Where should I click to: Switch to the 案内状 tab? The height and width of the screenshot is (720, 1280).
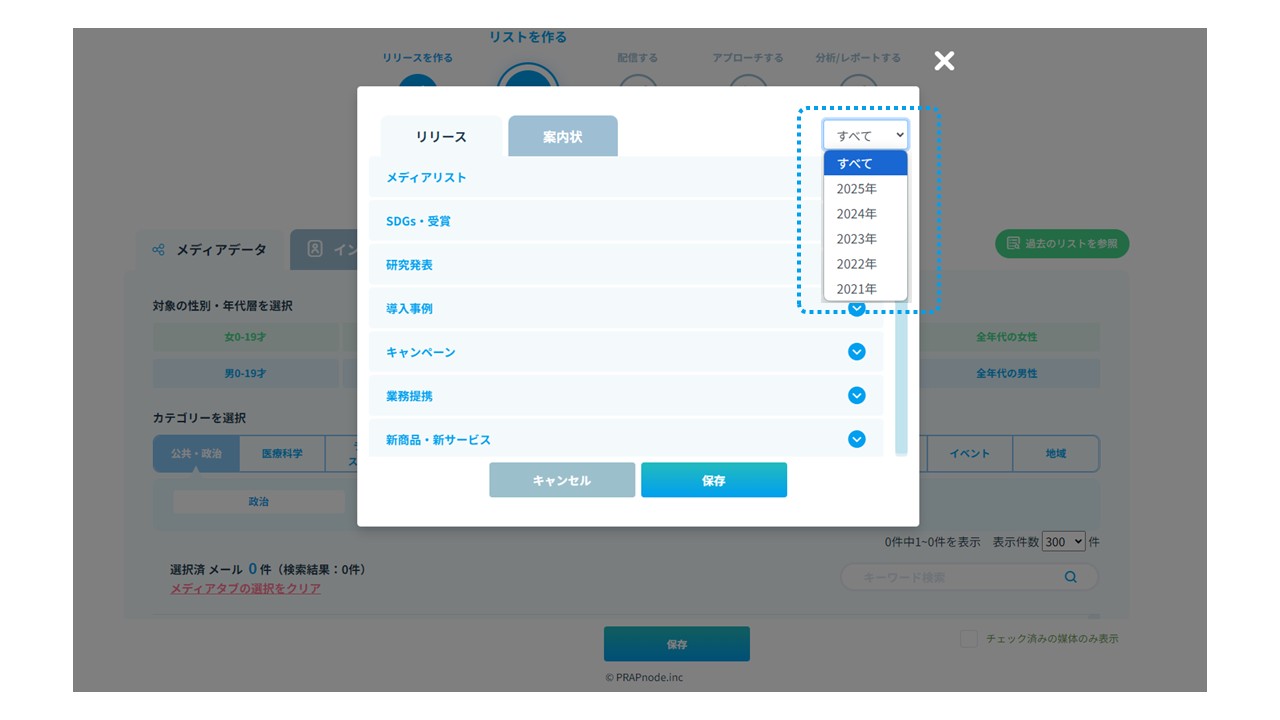[563, 137]
